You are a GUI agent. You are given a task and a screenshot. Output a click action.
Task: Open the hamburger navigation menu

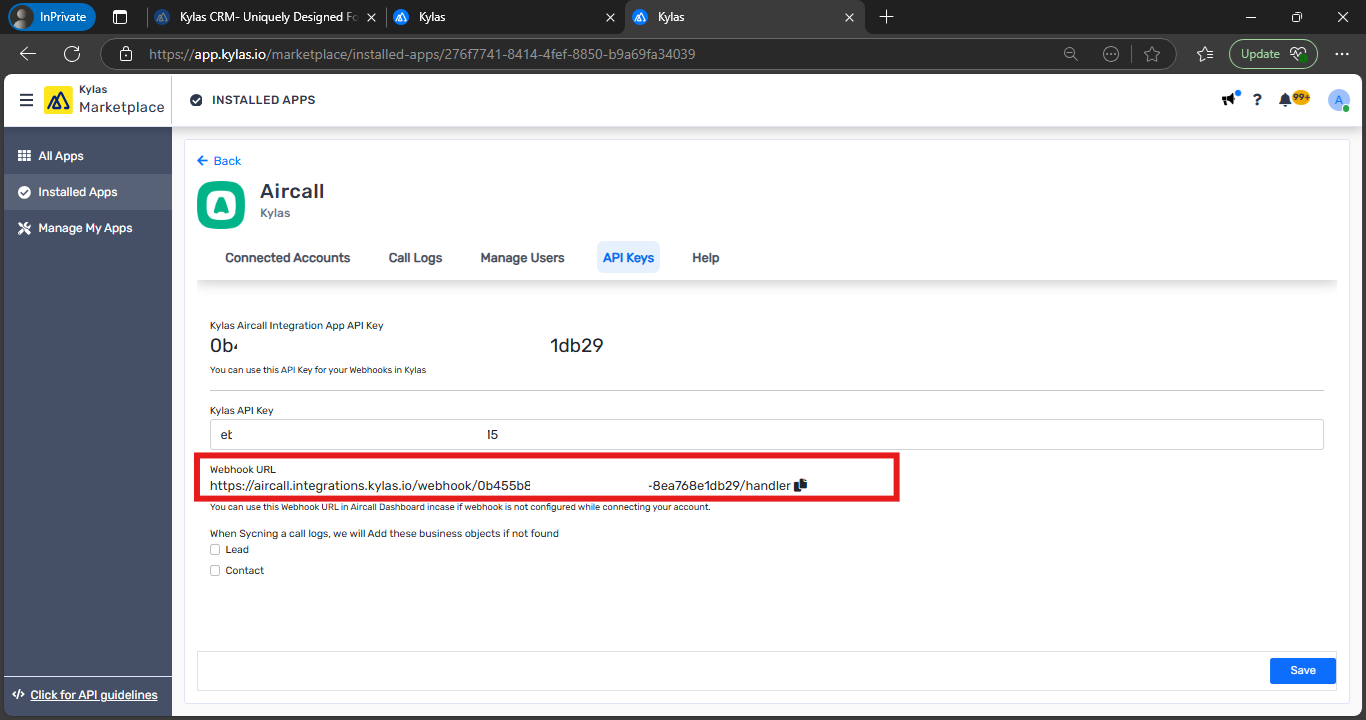26,100
